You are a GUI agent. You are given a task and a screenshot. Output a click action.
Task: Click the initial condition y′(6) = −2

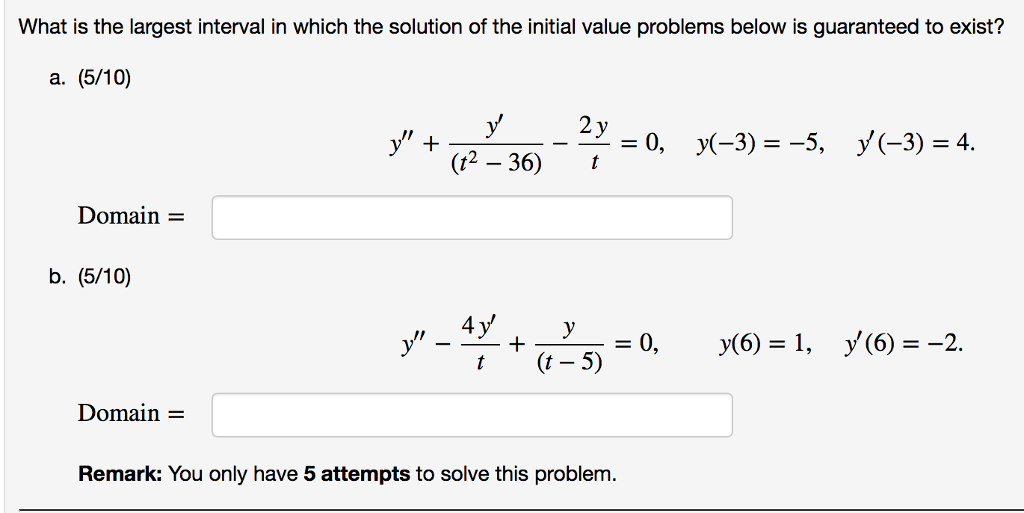(903, 343)
